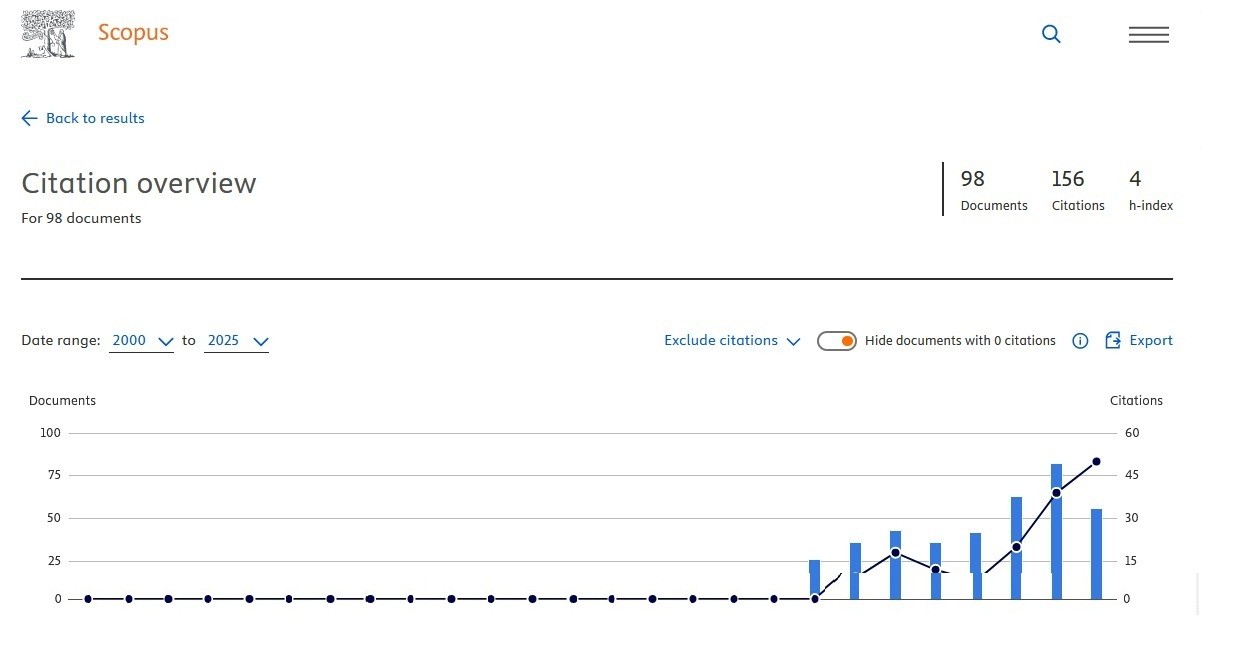Click the Export document icon
The width and height of the screenshot is (1258, 656).
click(x=1113, y=341)
